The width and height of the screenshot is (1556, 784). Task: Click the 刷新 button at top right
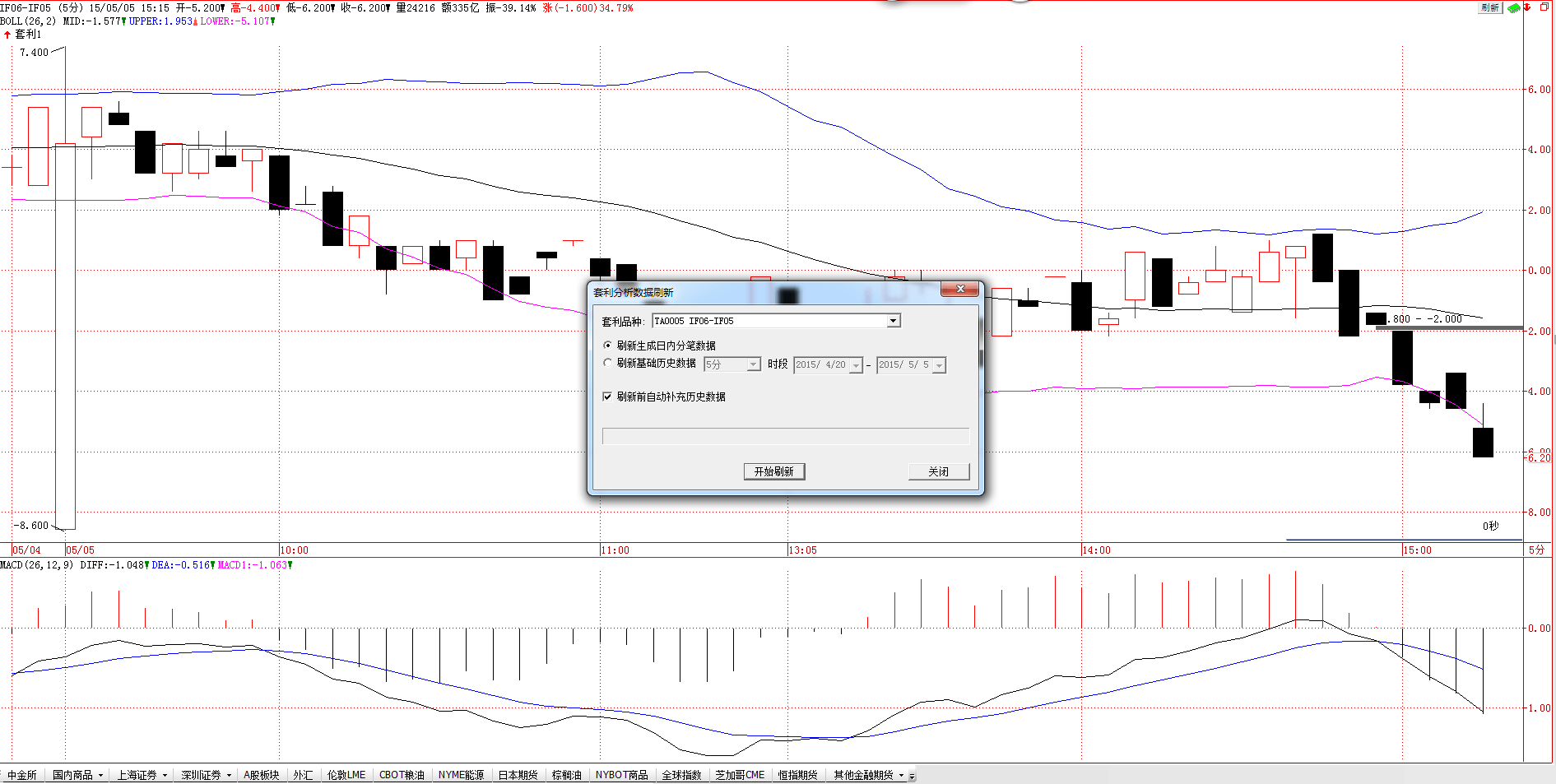[x=1490, y=7]
